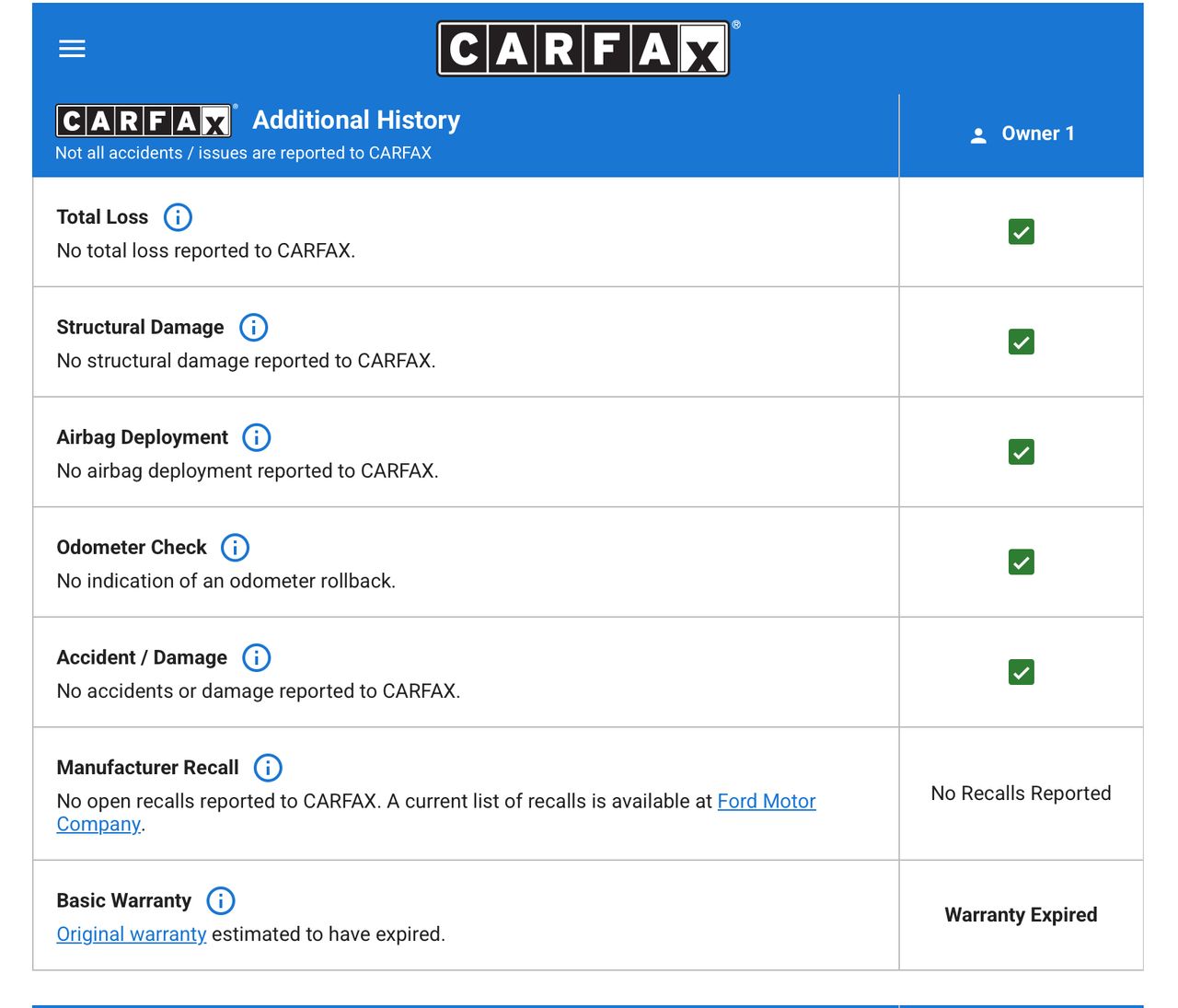
Task: Click the Odometer Check green checkmark
Action: [x=1021, y=562]
